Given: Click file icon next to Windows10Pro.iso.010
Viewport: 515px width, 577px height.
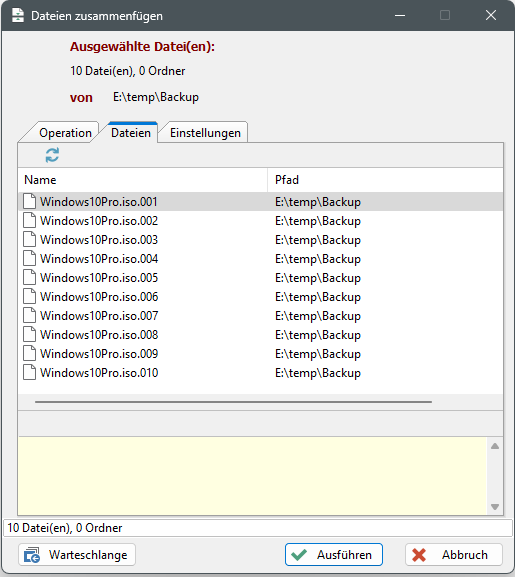Looking at the screenshot, I should tap(29, 372).
